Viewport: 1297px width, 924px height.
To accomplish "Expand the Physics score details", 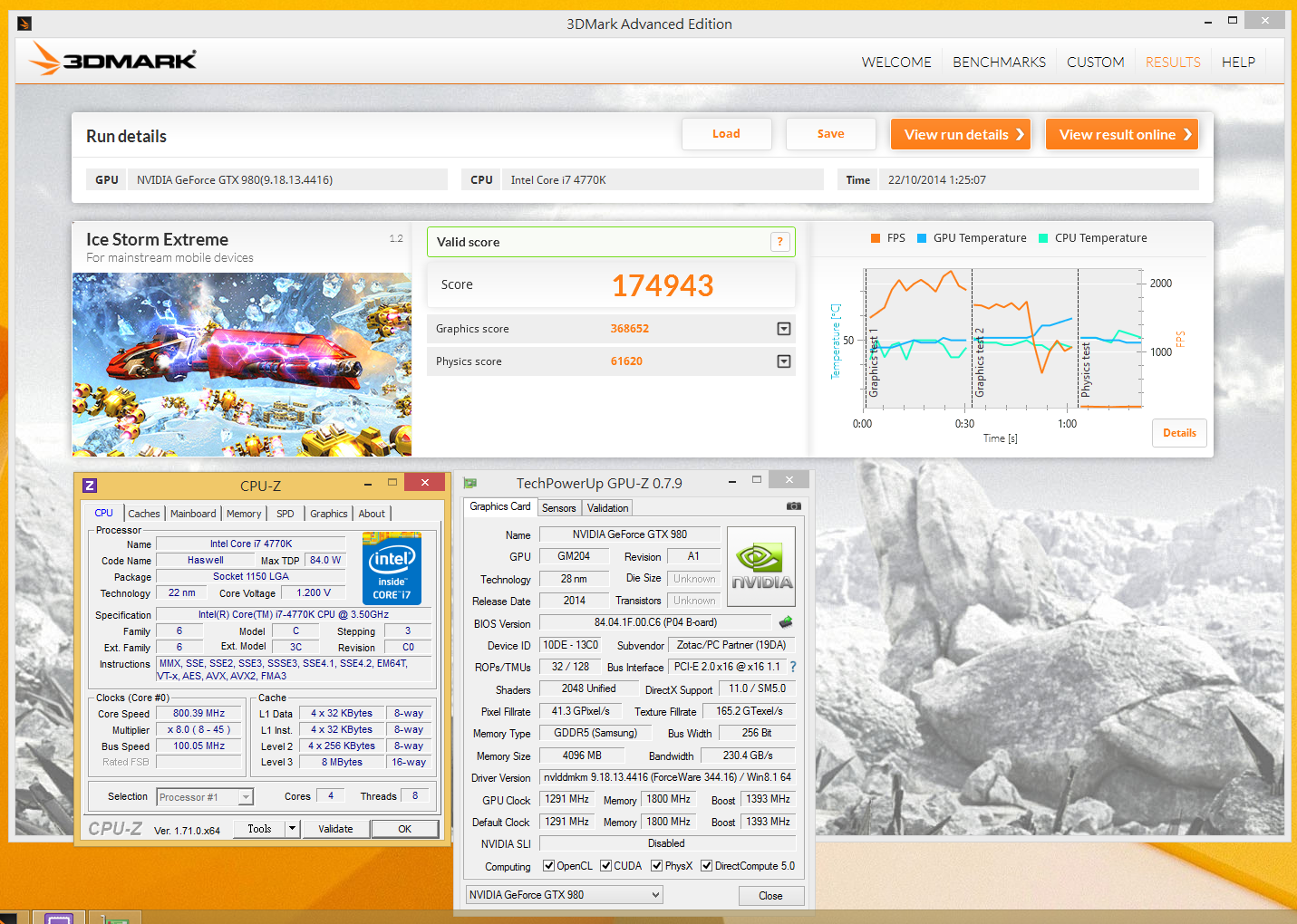I will tap(784, 361).
